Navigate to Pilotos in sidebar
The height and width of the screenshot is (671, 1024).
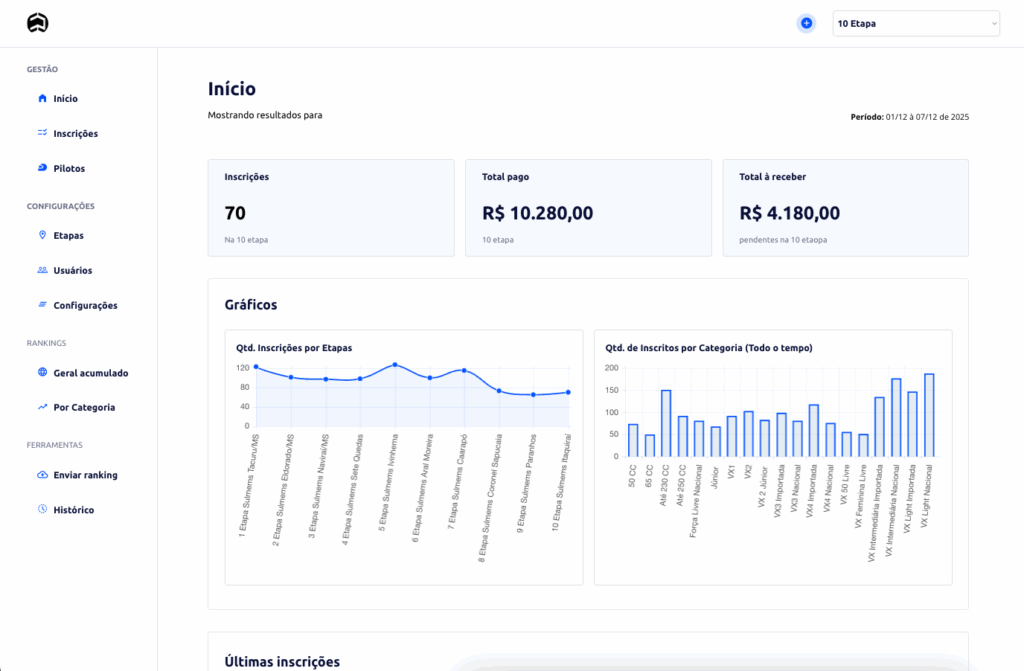pyautogui.click(x=69, y=168)
